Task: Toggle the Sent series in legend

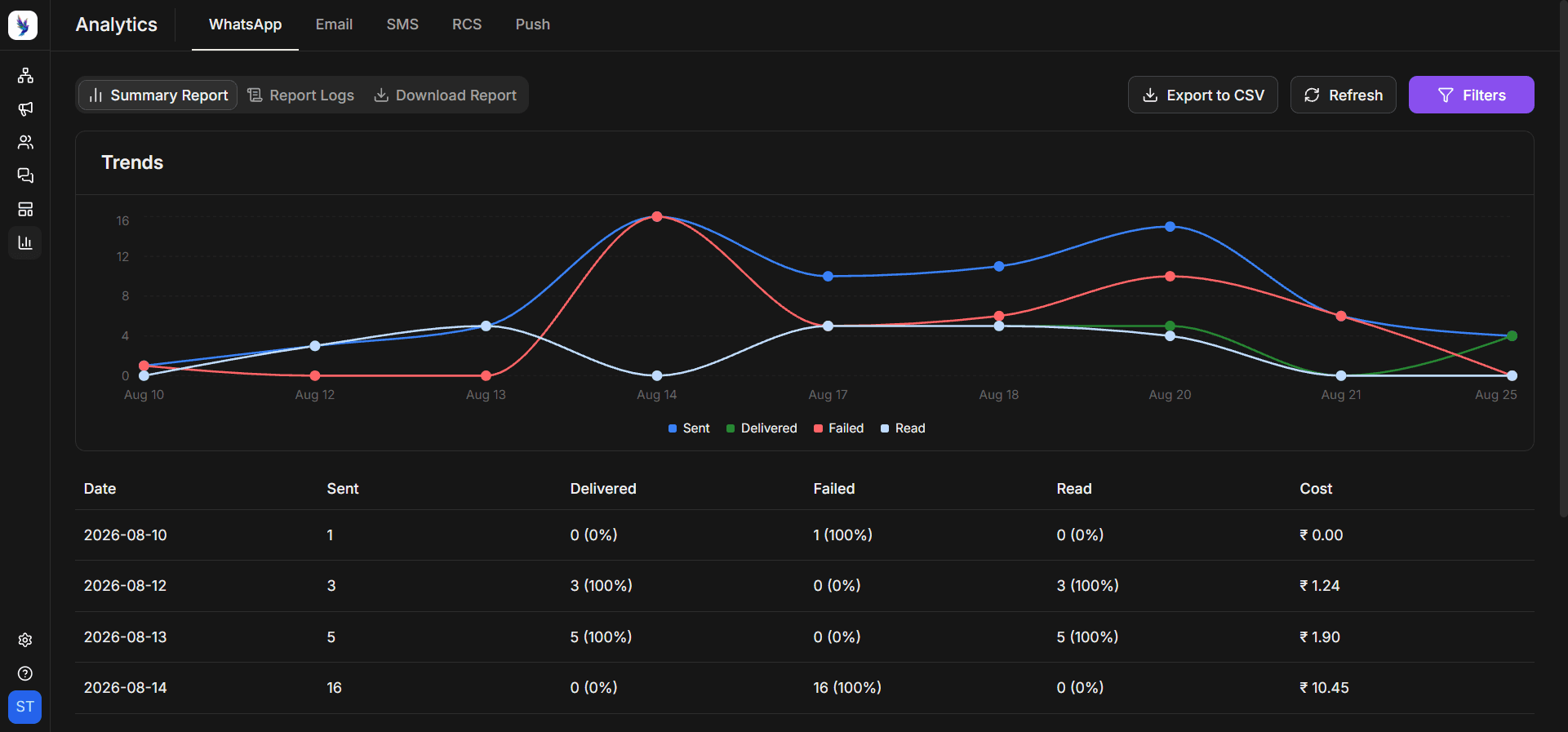Action: tap(689, 428)
